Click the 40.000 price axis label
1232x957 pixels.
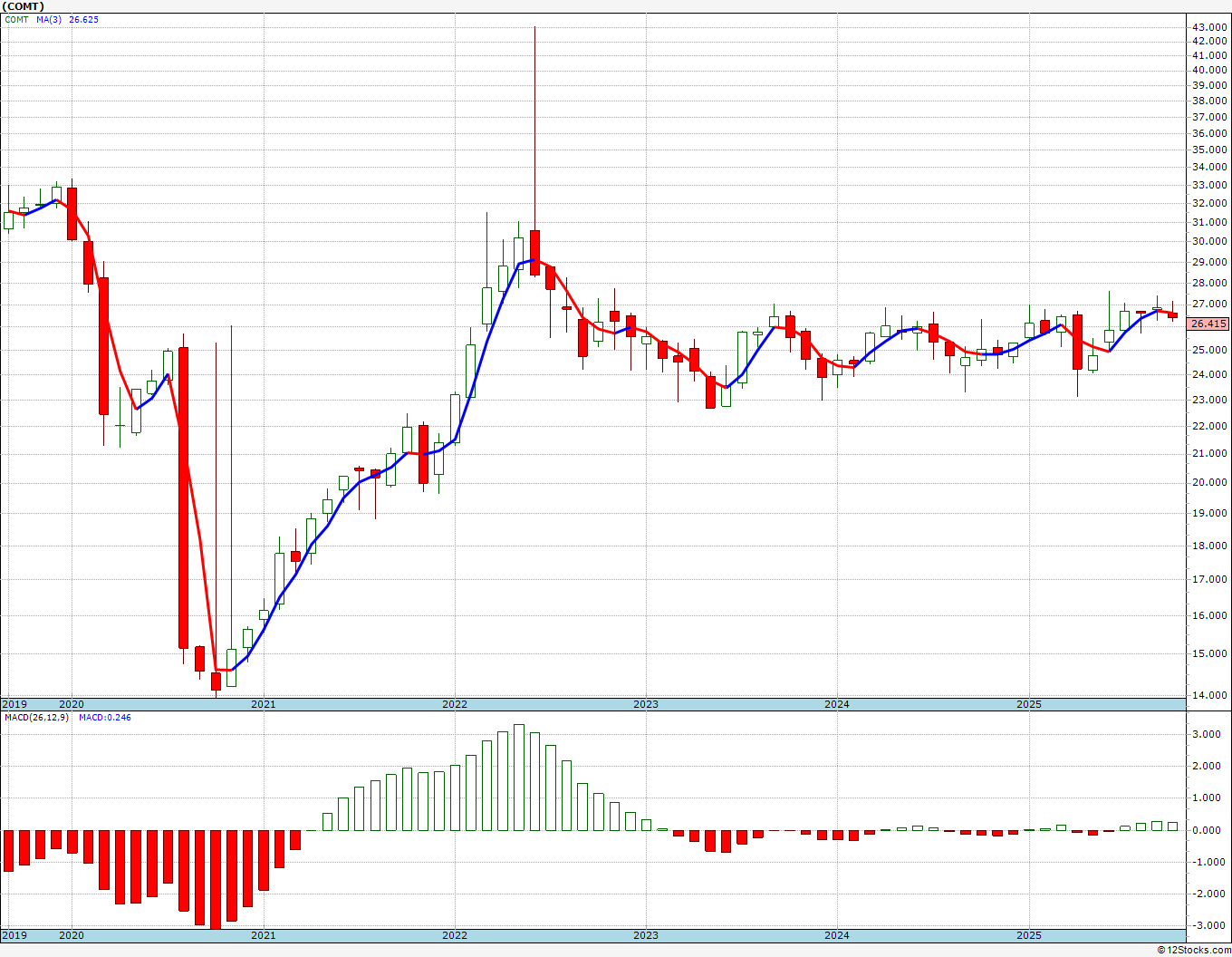click(x=1210, y=71)
